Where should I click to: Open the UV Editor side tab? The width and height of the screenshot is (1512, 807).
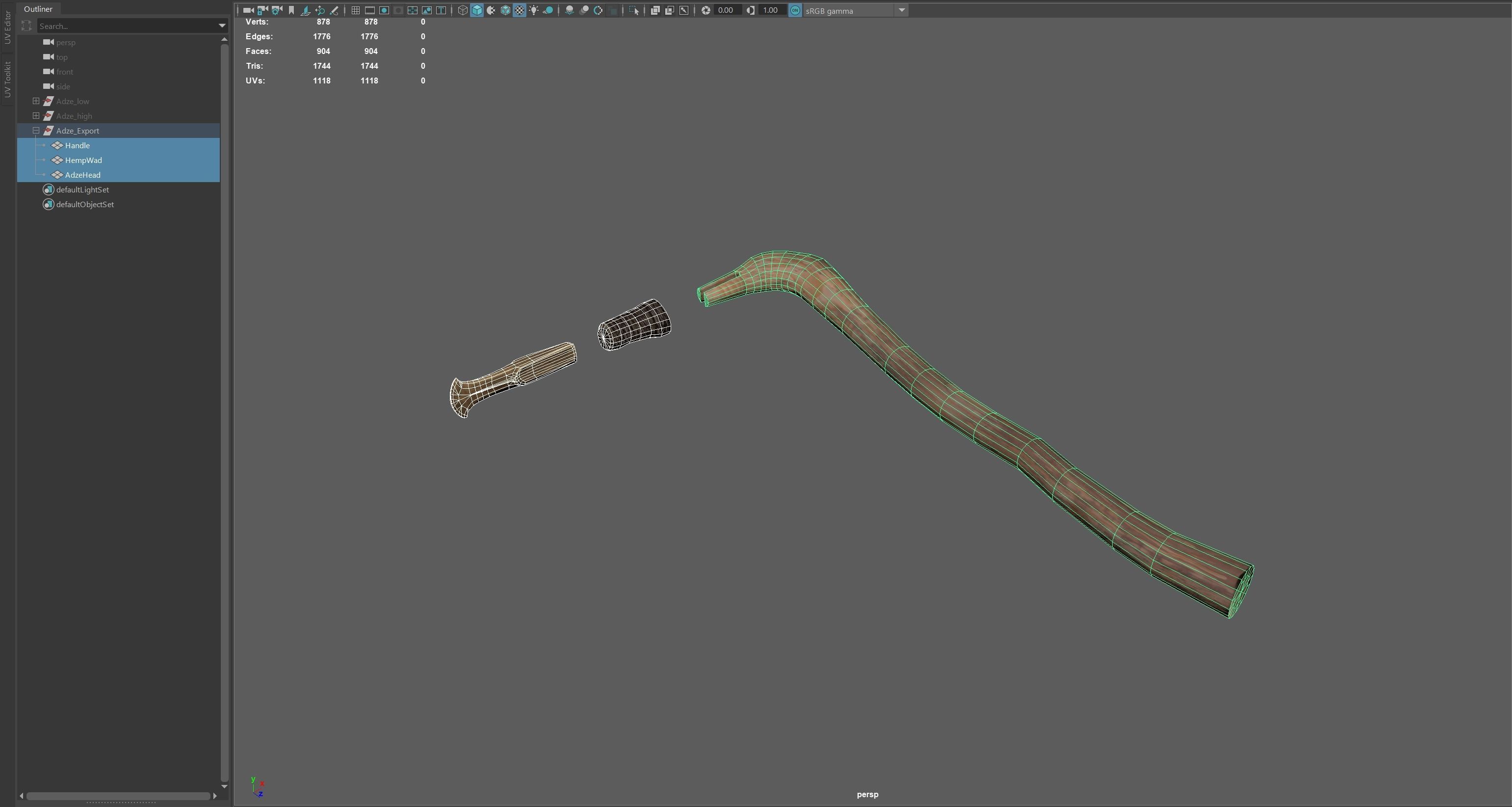[8, 27]
